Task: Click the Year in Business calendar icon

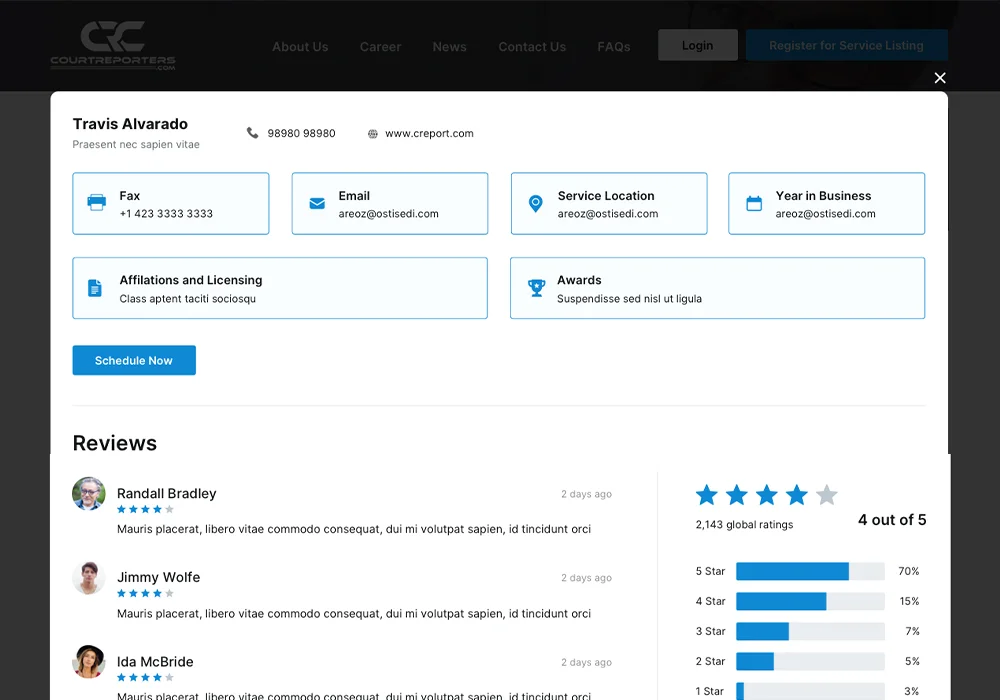Action: (754, 203)
